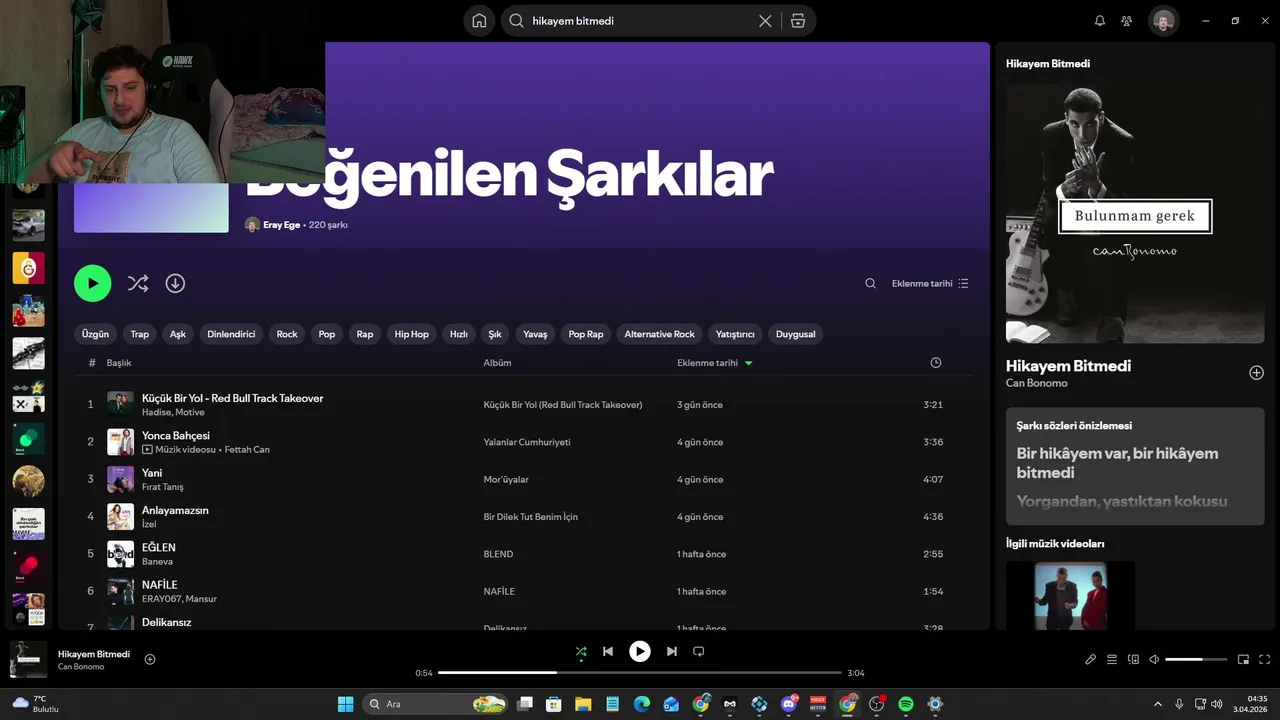Sort by the Başlık column header
Viewport: 1280px width, 720px height.
[x=119, y=363]
